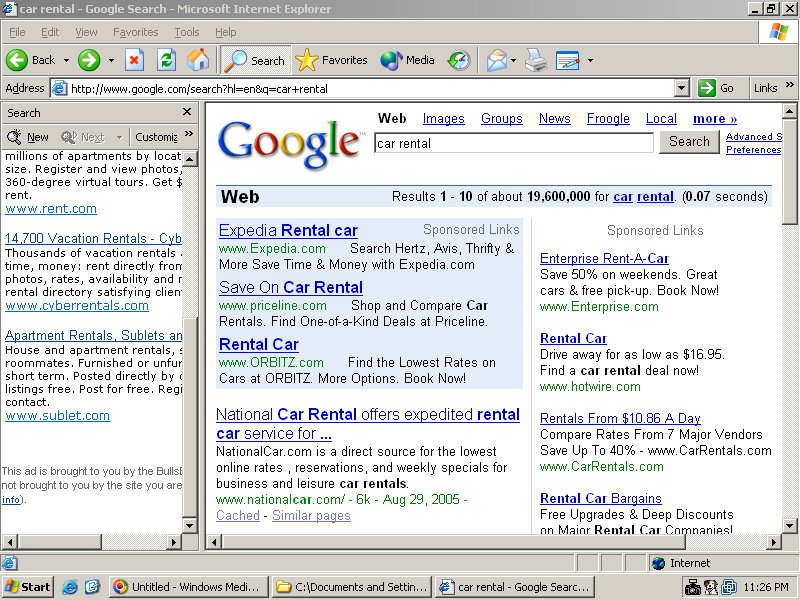Open the www.sublet.com link

click(x=58, y=416)
